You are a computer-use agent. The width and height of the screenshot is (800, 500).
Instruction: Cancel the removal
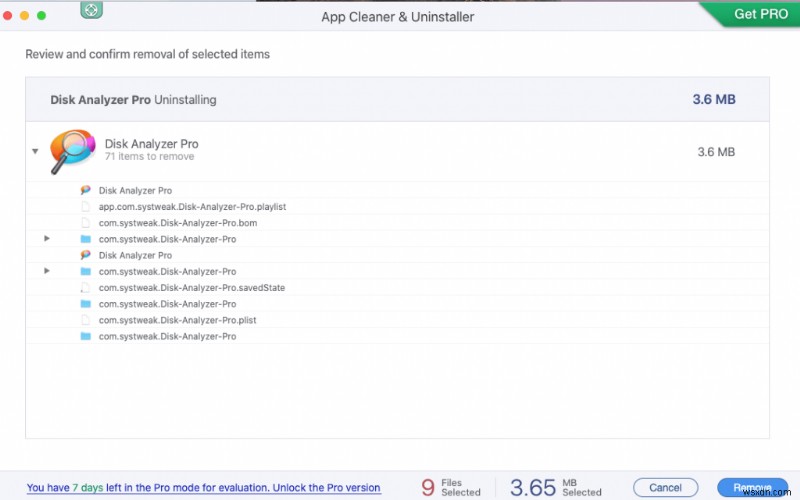pyautogui.click(x=665, y=488)
